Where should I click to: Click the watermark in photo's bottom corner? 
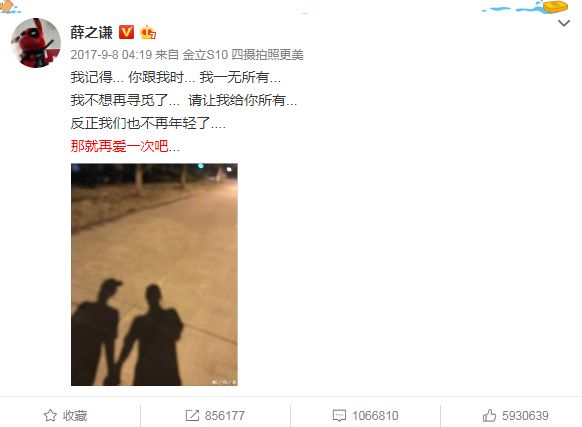(224, 381)
